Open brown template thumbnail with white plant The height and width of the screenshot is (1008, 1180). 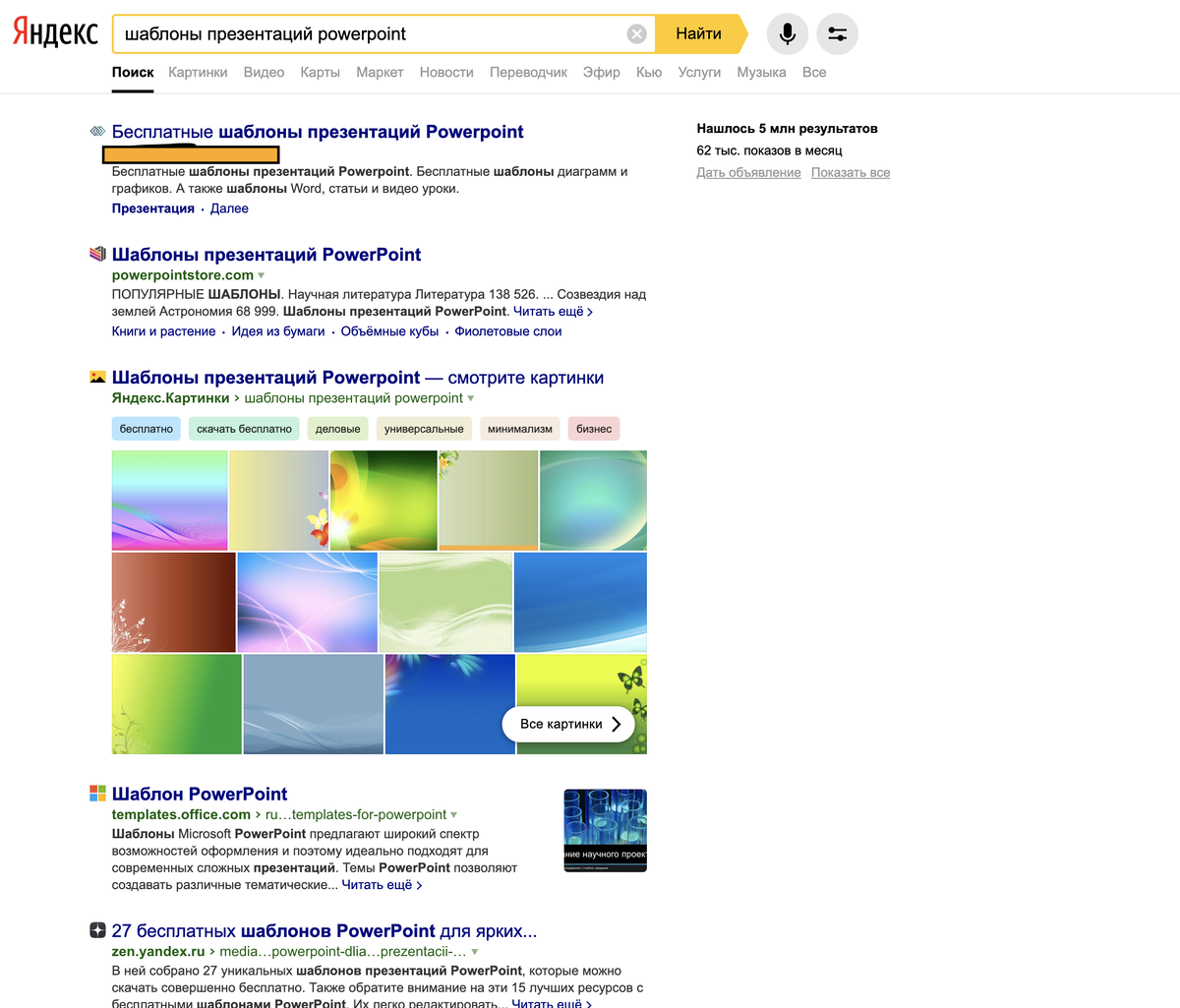click(174, 603)
